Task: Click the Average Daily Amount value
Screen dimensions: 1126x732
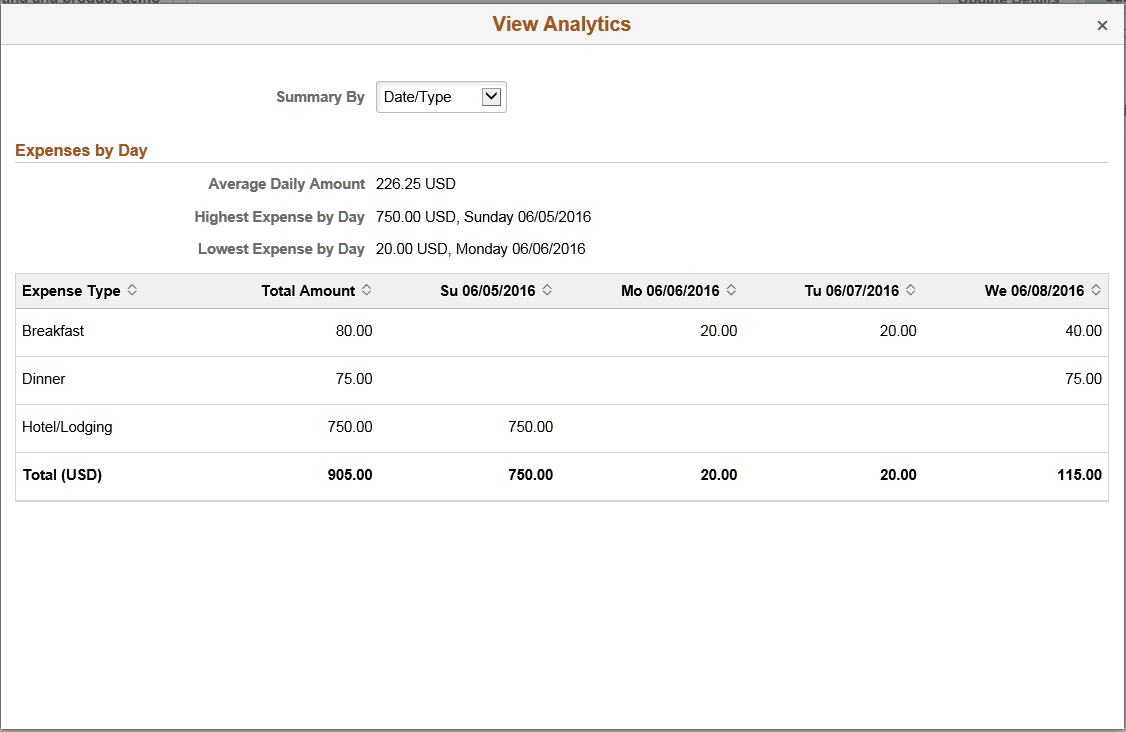Action: 414,183
